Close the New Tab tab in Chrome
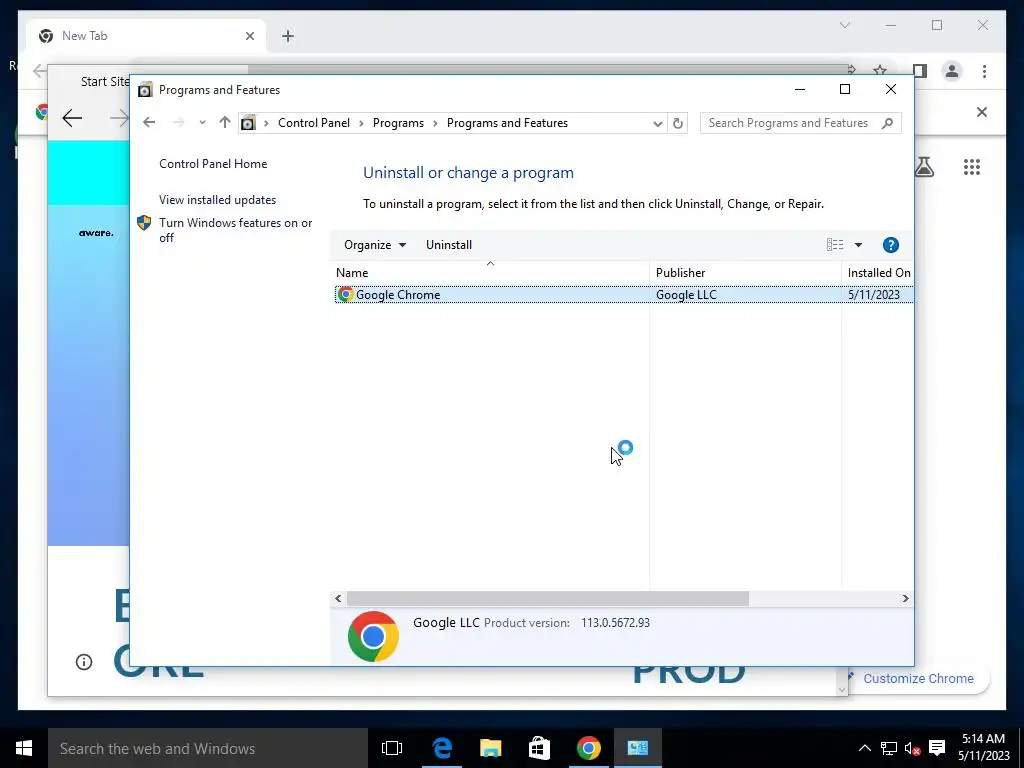The width and height of the screenshot is (1024, 768). point(249,37)
